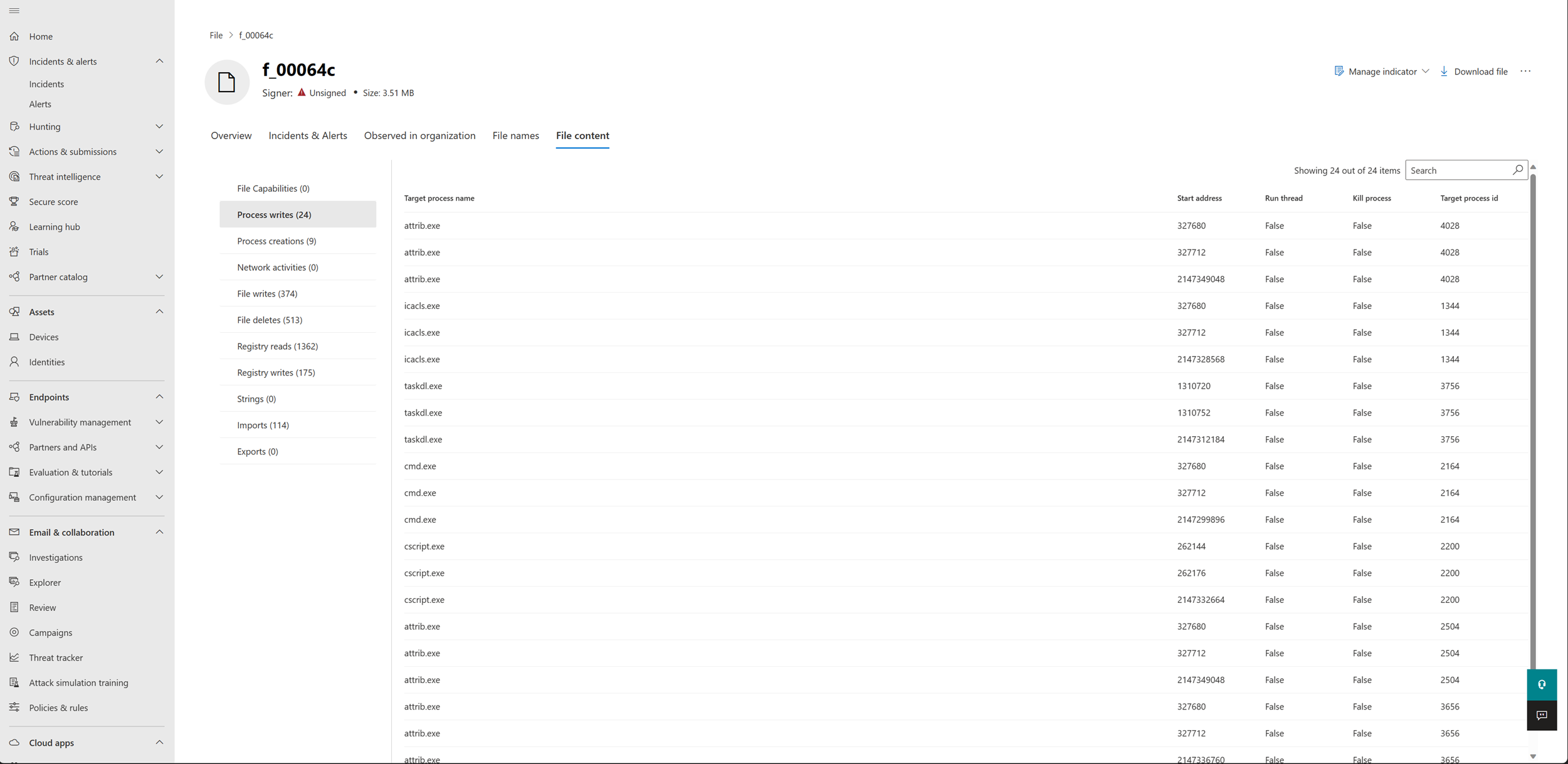Open the feedback chat icon button

[1542, 715]
